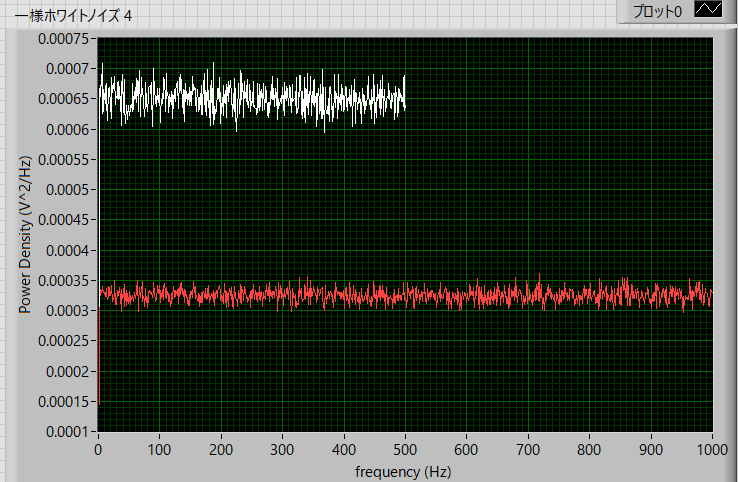Click the 0.00065 y-axis tick label
738x482 pixels.
click(63, 99)
